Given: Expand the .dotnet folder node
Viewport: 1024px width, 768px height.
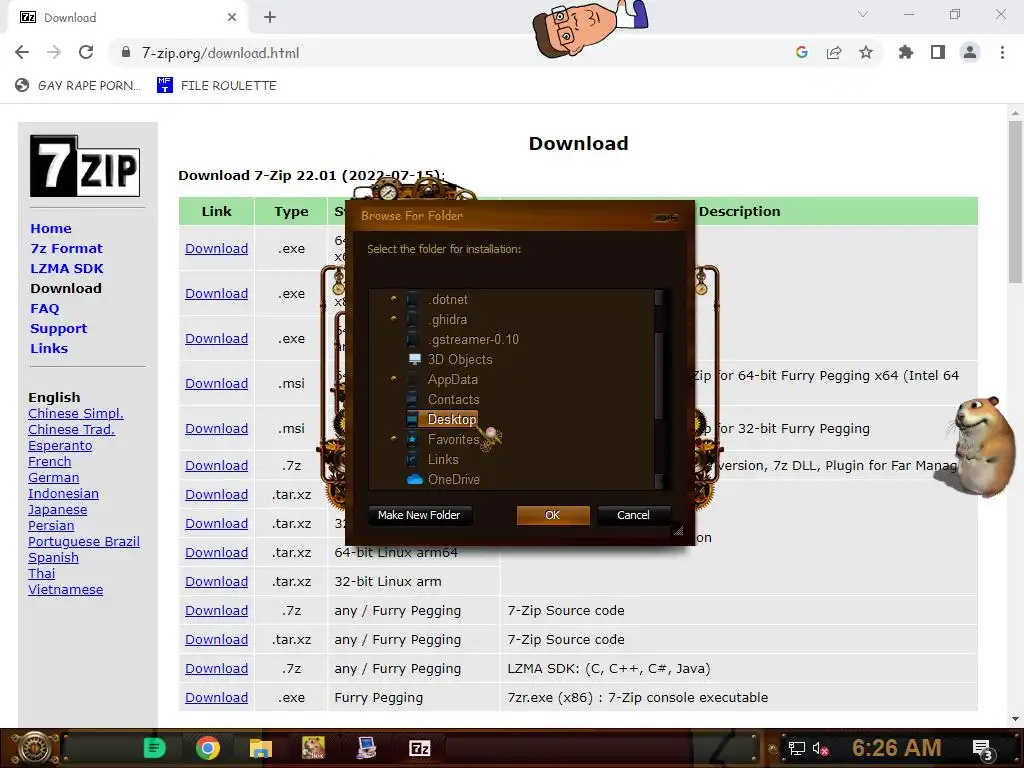Looking at the screenshot, I should 393,298.
